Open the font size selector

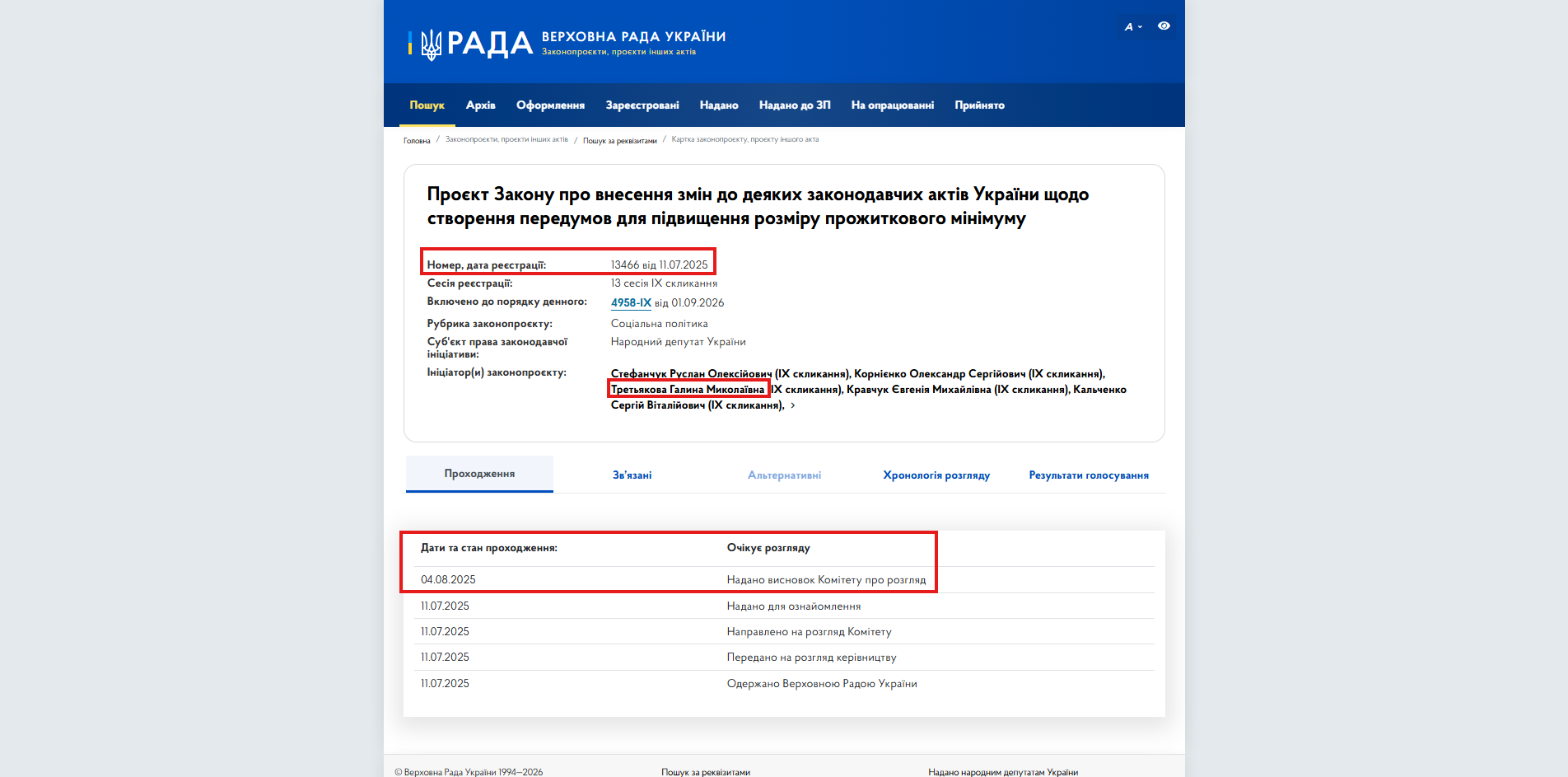(x=1133, y=26)
